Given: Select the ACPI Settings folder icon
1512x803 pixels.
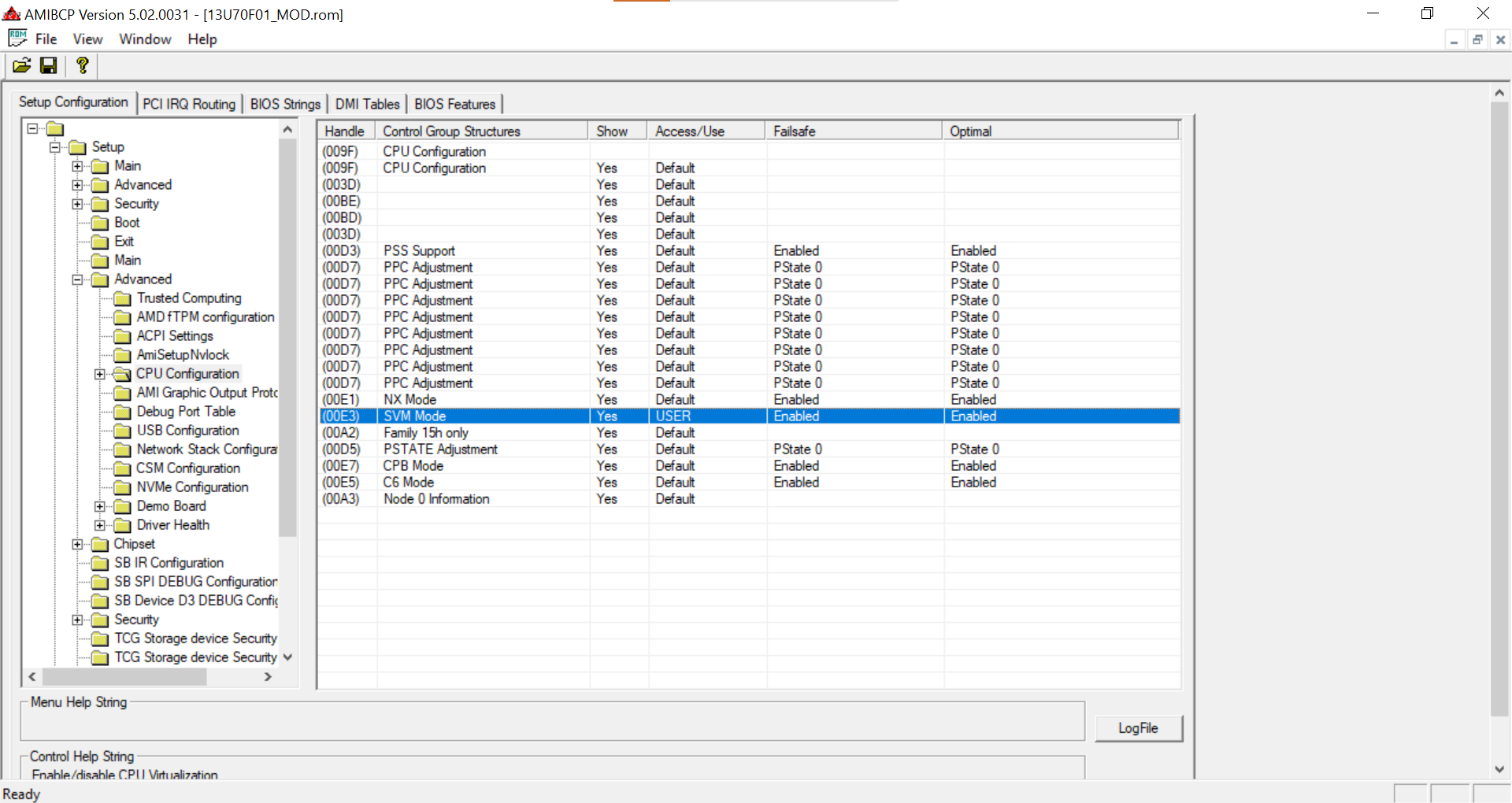Looking at the screenshot, I should pyautogui.click(x=122, y=336).
